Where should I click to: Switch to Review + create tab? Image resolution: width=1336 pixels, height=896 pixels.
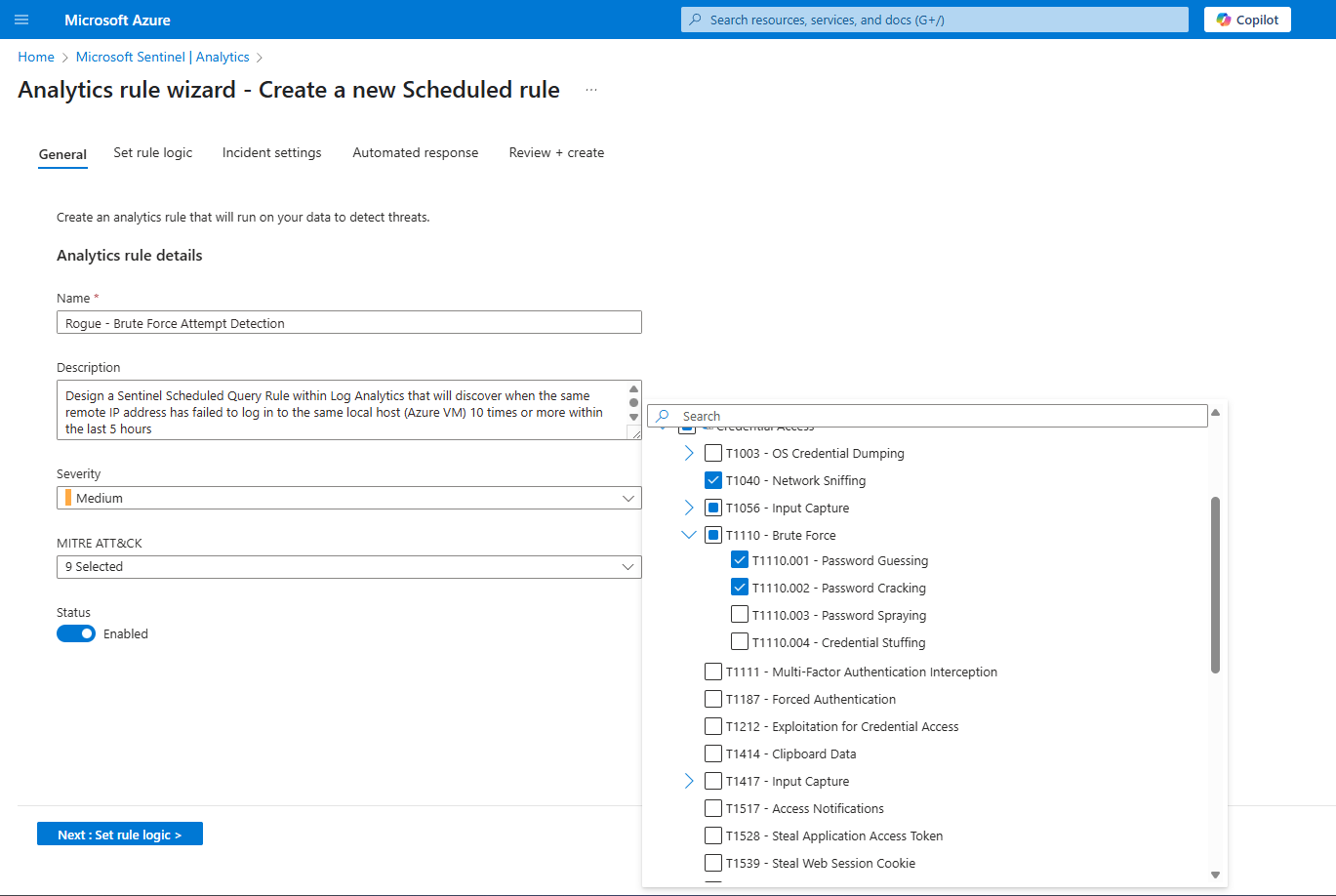[x=556, y=152]
